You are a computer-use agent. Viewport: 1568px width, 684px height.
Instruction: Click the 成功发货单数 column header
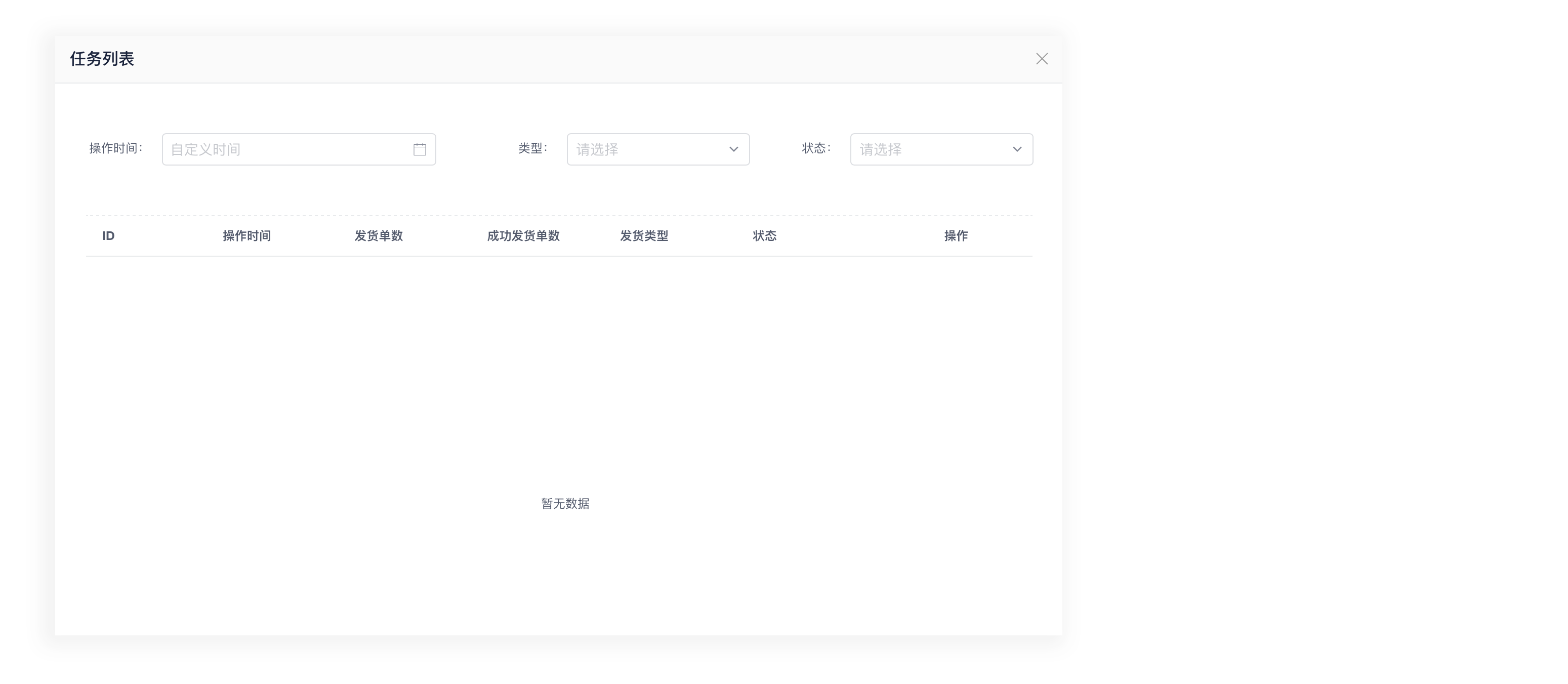523,236
